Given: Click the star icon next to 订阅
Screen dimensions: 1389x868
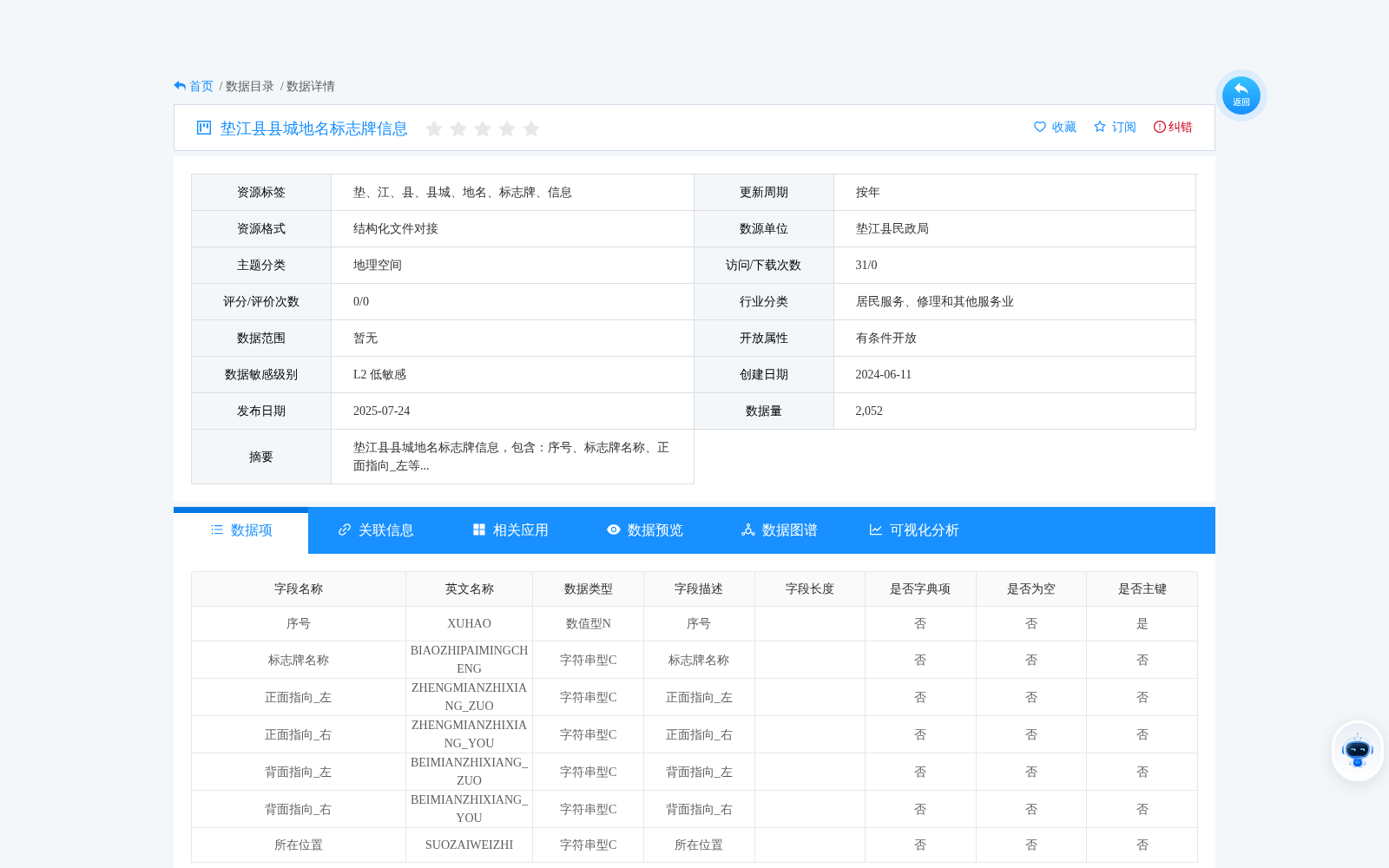Looking at the screenshot, I should pyautogui.click(x=1100, y=127).
